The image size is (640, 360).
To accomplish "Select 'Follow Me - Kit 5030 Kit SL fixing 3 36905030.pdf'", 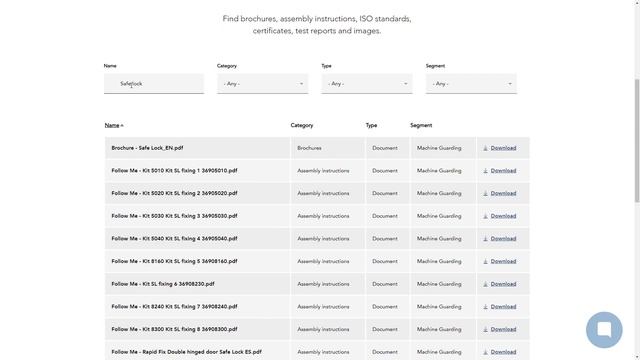I will (x=174, y=216).
